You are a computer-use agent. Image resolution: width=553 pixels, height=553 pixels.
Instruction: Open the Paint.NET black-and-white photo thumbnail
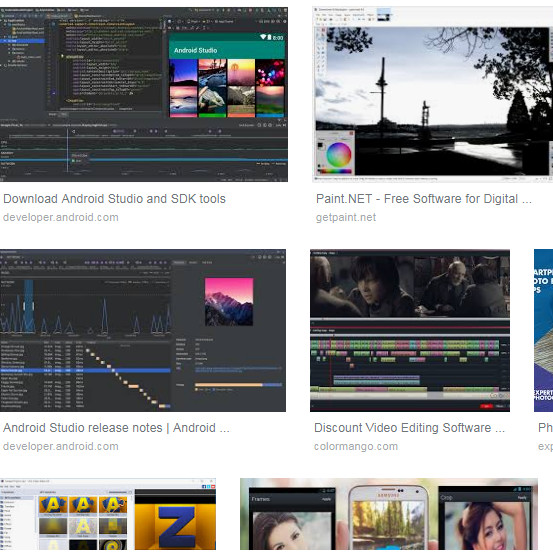click(x=432, y=95)
